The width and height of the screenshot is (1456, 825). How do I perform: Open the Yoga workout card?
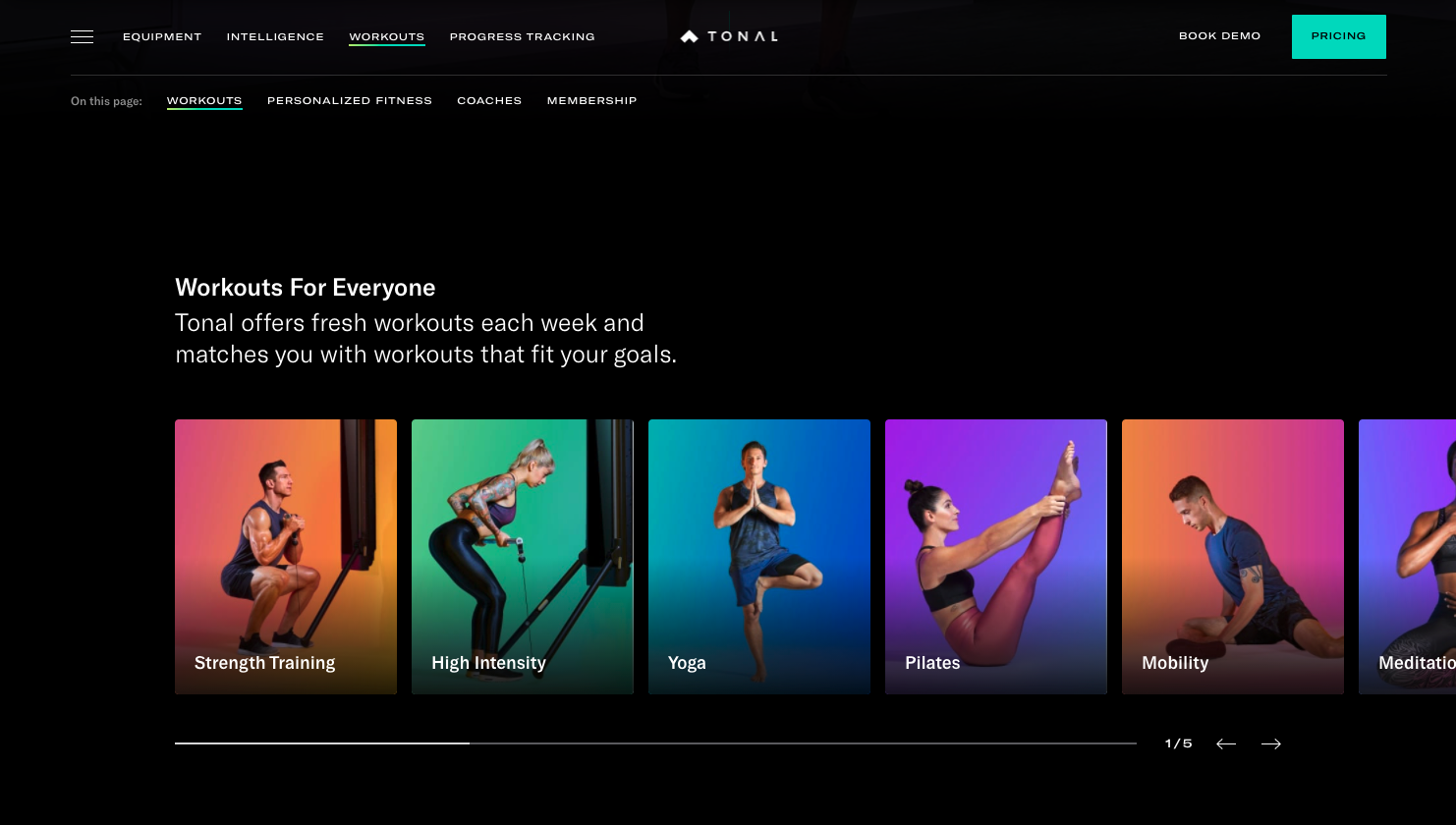(759, 557)
